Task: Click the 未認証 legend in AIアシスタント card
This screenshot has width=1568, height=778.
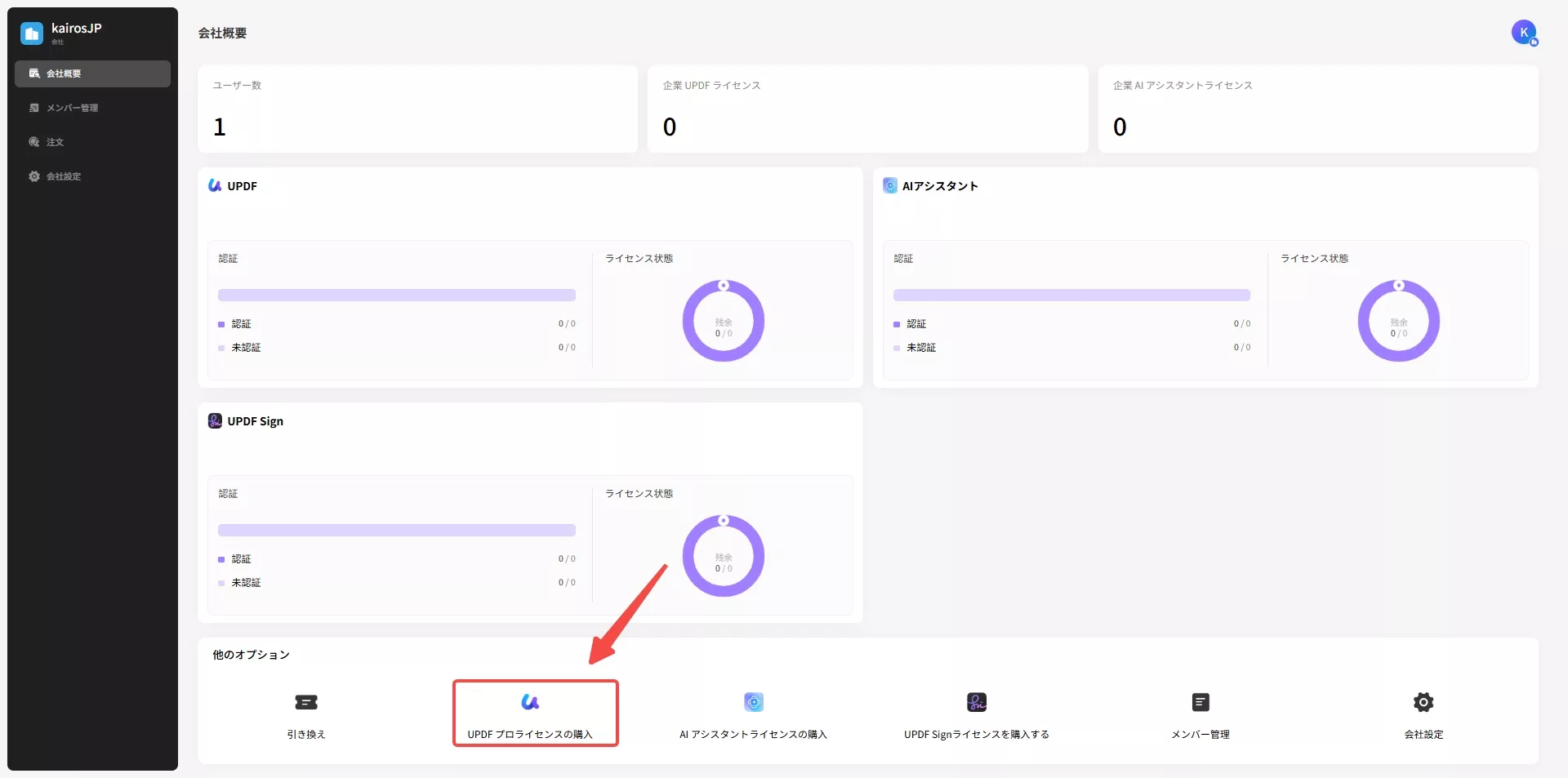Action: coord(921,348)
